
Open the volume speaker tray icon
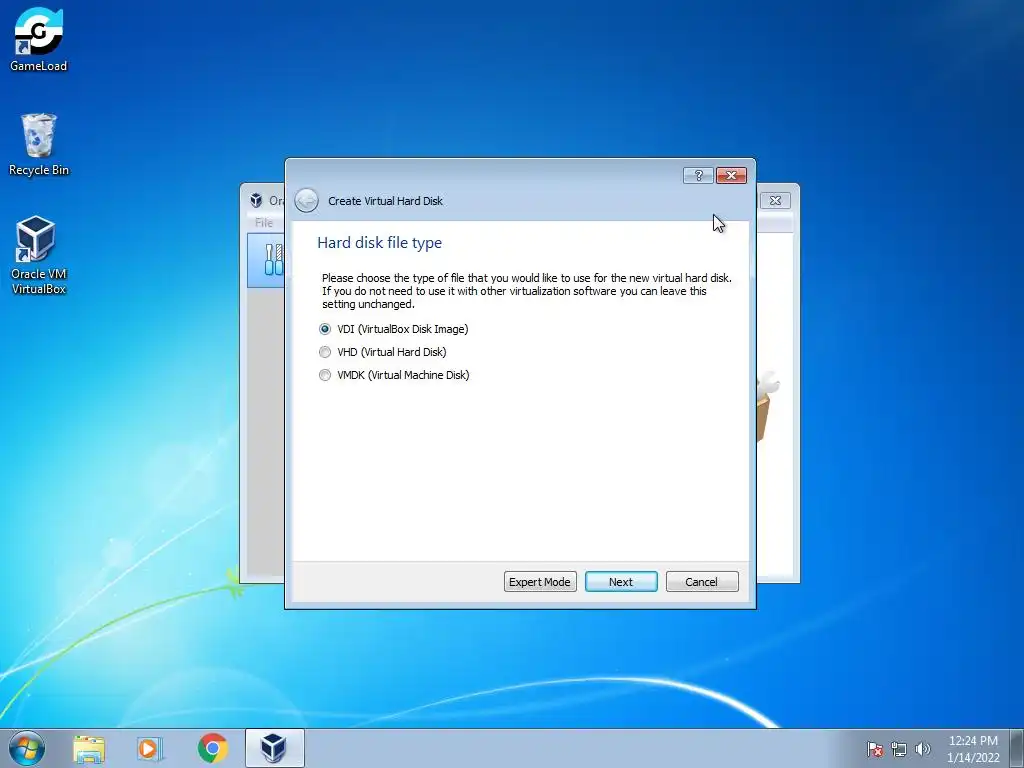(x=923, y=749)
